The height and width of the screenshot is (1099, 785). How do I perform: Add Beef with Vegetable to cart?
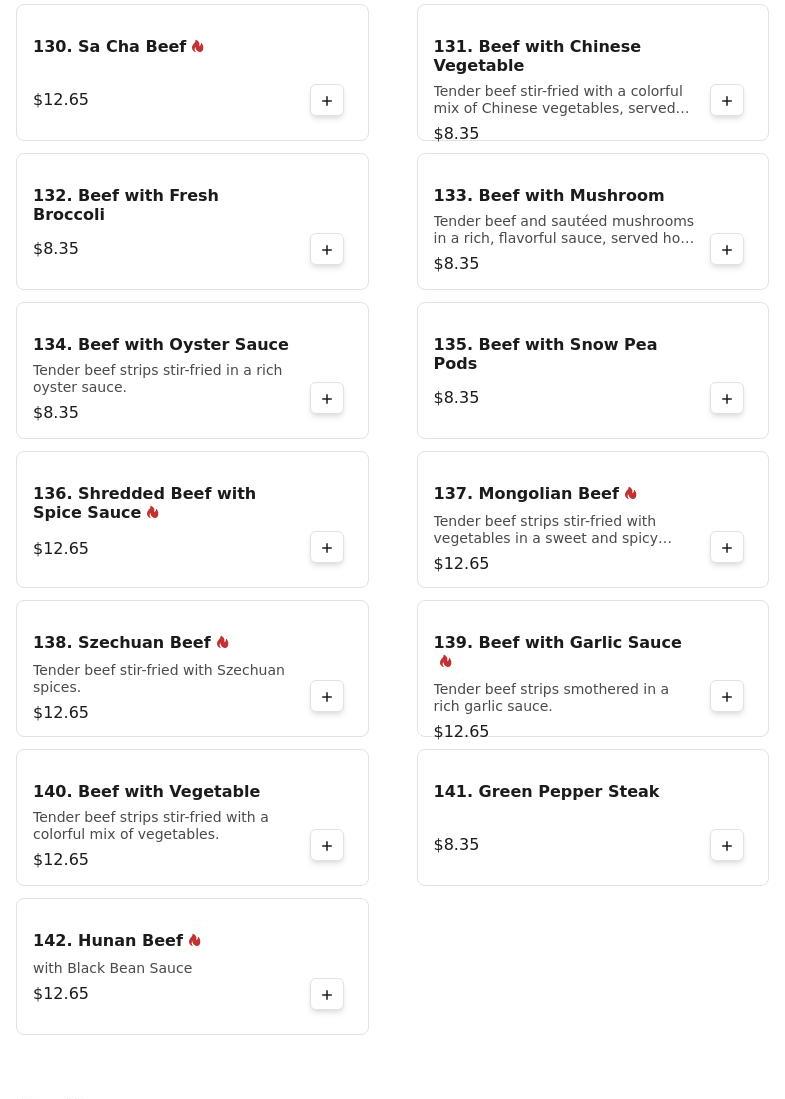327,846
